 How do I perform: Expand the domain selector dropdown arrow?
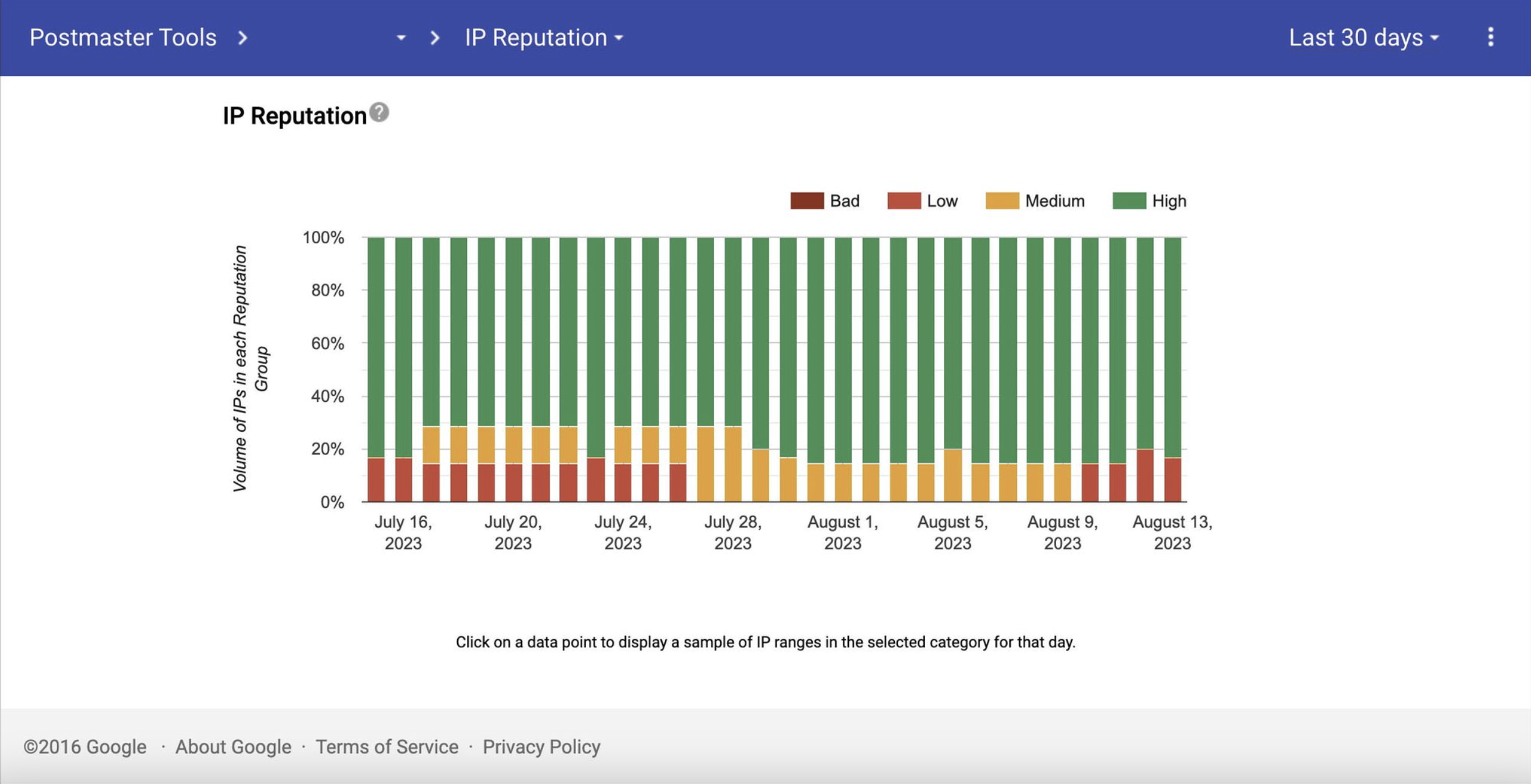[401, 38]
